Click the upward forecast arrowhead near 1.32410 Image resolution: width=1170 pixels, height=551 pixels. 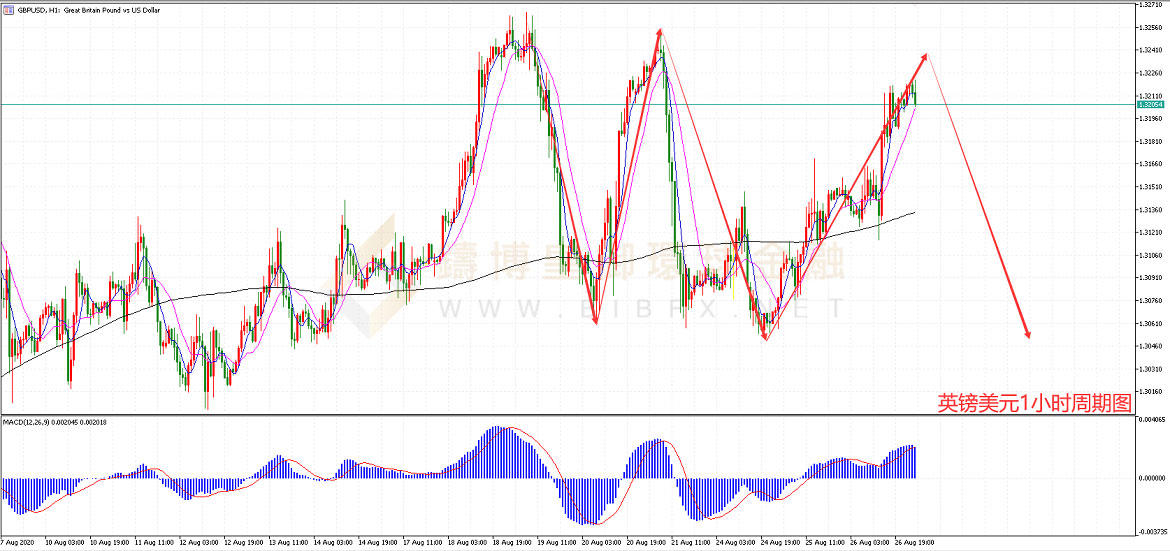[924, 57]
